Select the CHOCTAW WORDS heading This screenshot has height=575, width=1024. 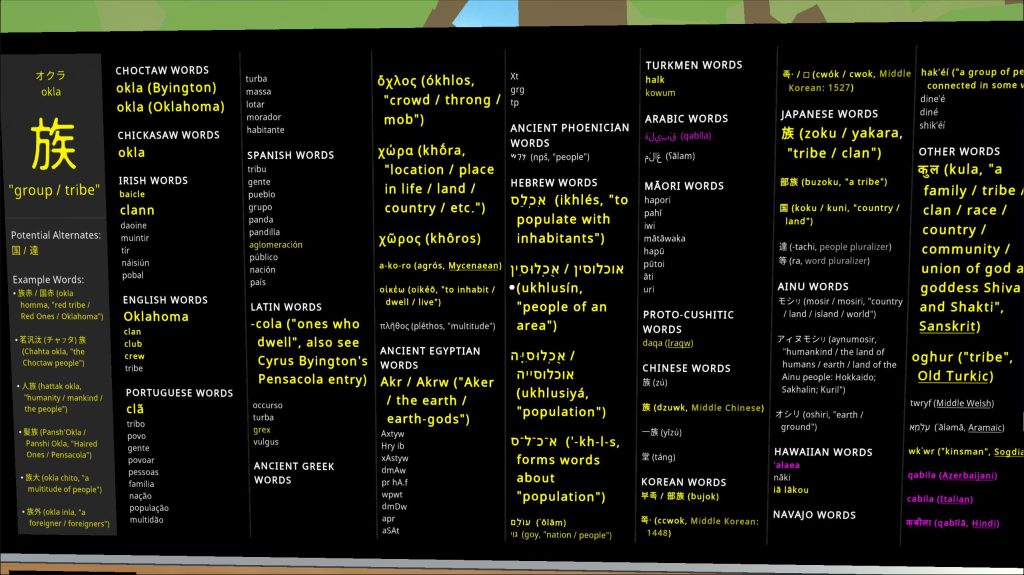(x=162, y=71)
